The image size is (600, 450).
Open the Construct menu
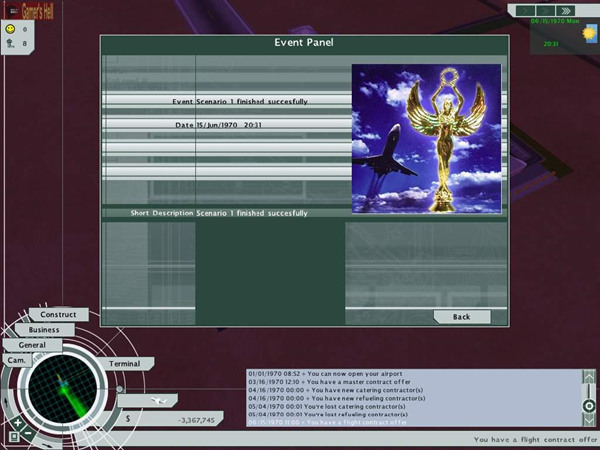coord(58,314)
